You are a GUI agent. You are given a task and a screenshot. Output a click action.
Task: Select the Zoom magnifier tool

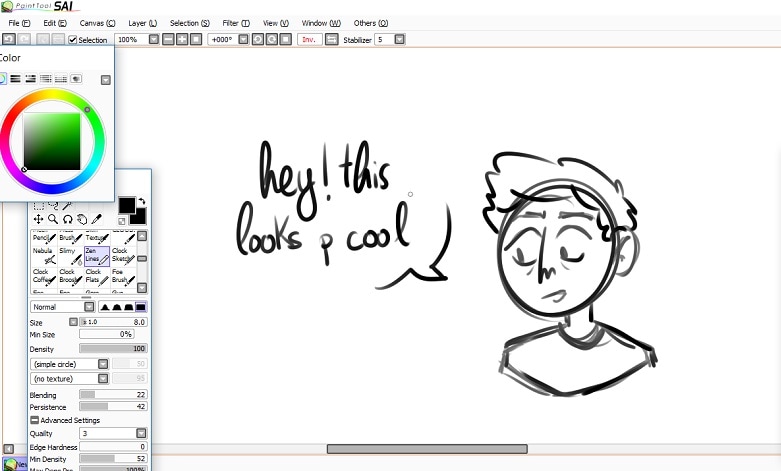(x=53, y=219)
